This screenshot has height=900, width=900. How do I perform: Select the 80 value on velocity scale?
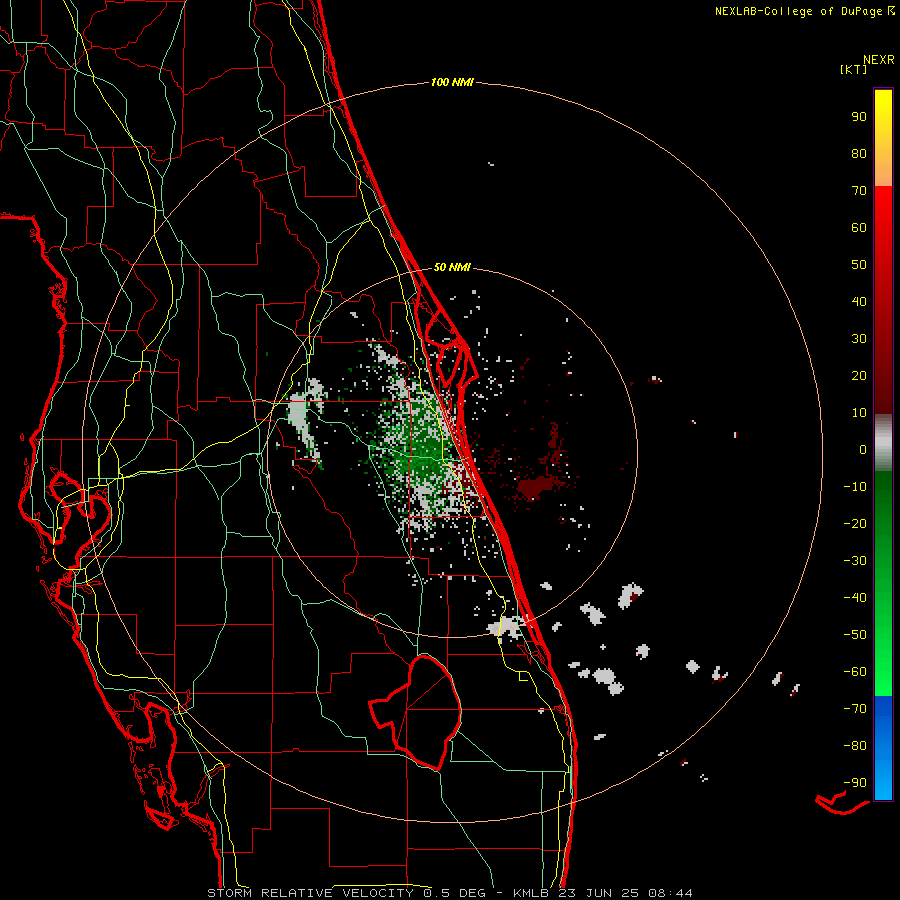coord(859,153)
